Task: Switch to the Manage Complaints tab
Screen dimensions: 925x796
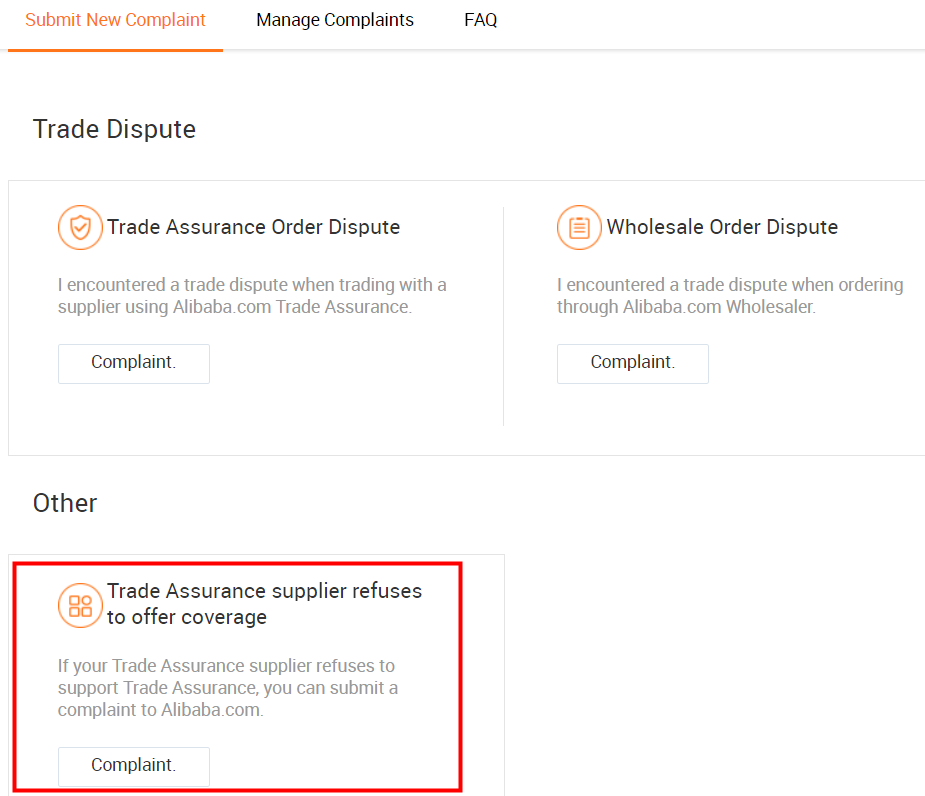Action: click(x=334, y=20)
